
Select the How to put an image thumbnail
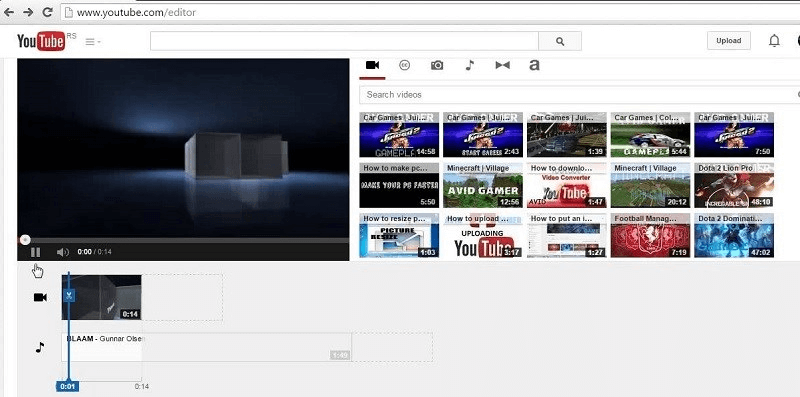tap(566, 235)
